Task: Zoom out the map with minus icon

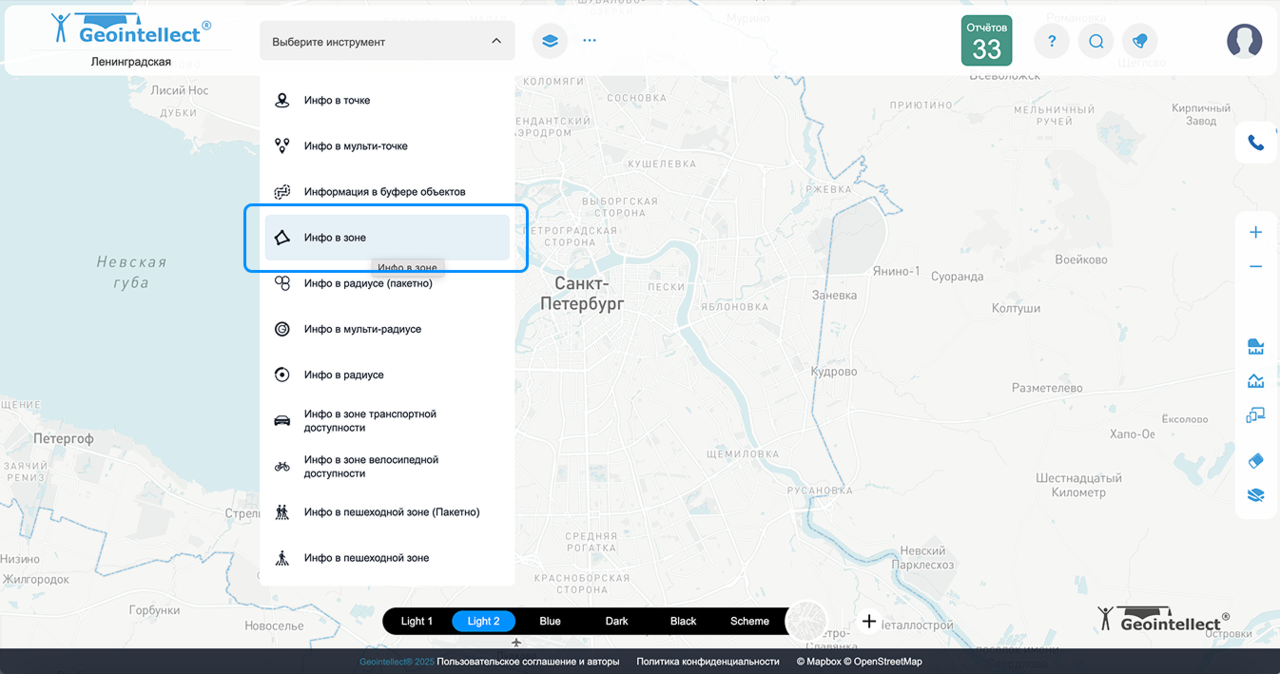Action: click(x=1255, y=267)
